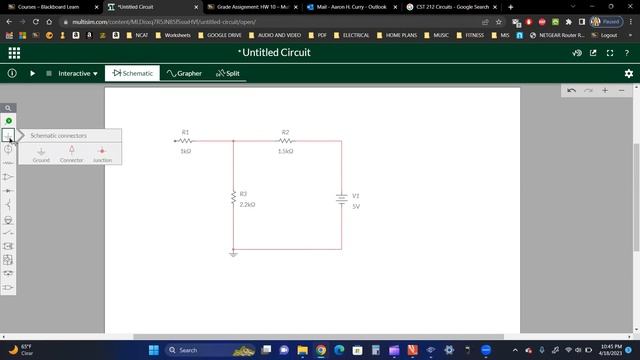The height and width of the screenshot is (360, 640).
Task: Bookmark this page with the star
Action: (x=498, y=22)
